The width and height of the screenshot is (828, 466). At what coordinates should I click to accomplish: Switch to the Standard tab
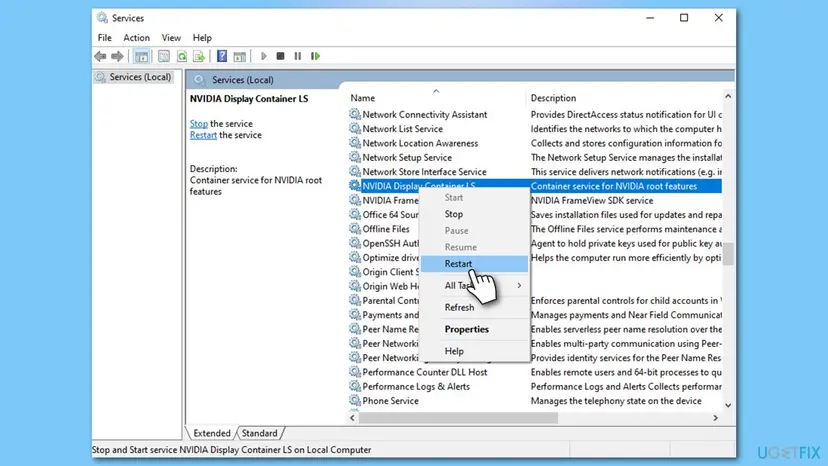tap(259, 433)
